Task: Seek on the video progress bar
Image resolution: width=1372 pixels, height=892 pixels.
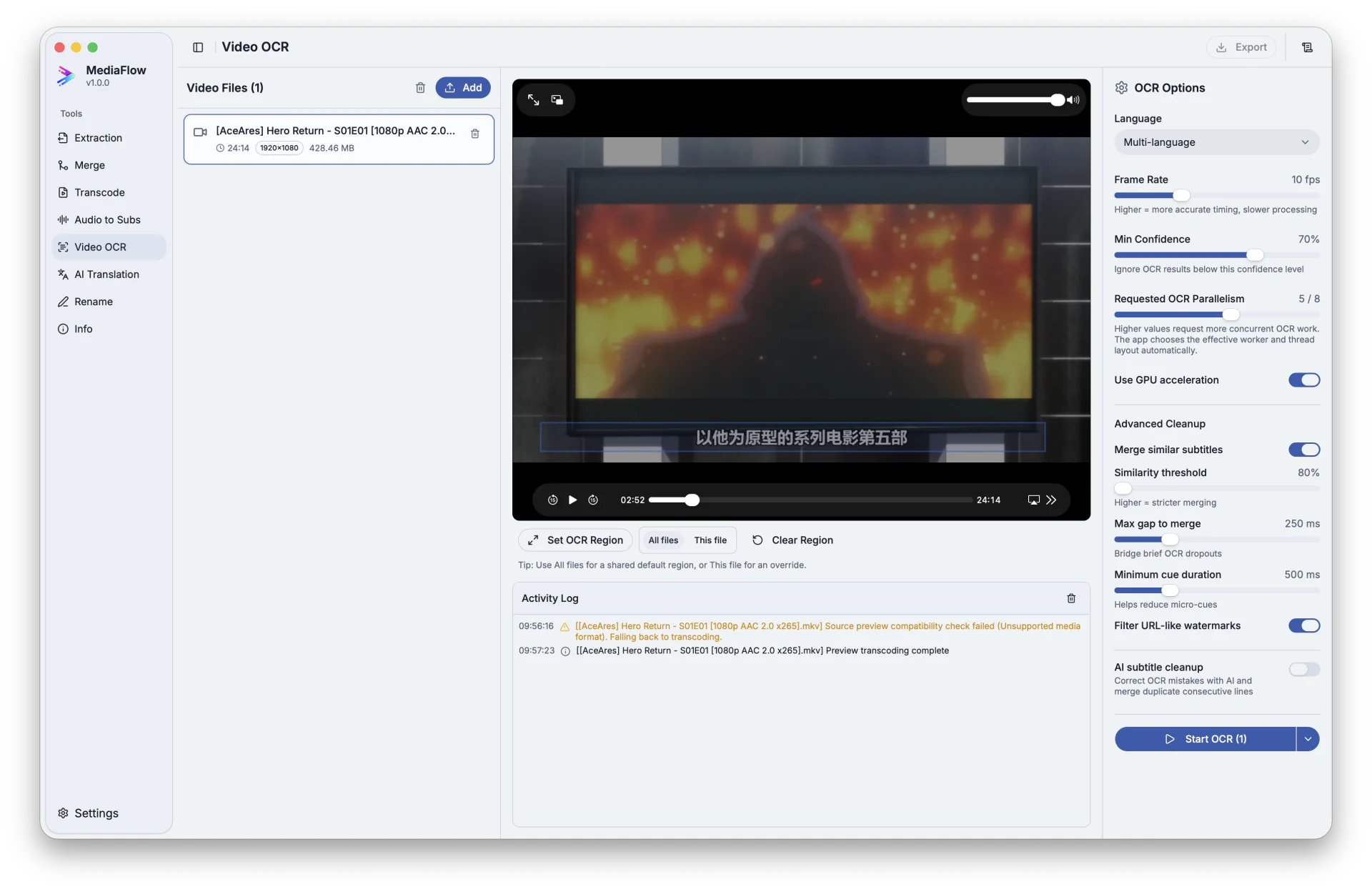Action: (810, 500)
